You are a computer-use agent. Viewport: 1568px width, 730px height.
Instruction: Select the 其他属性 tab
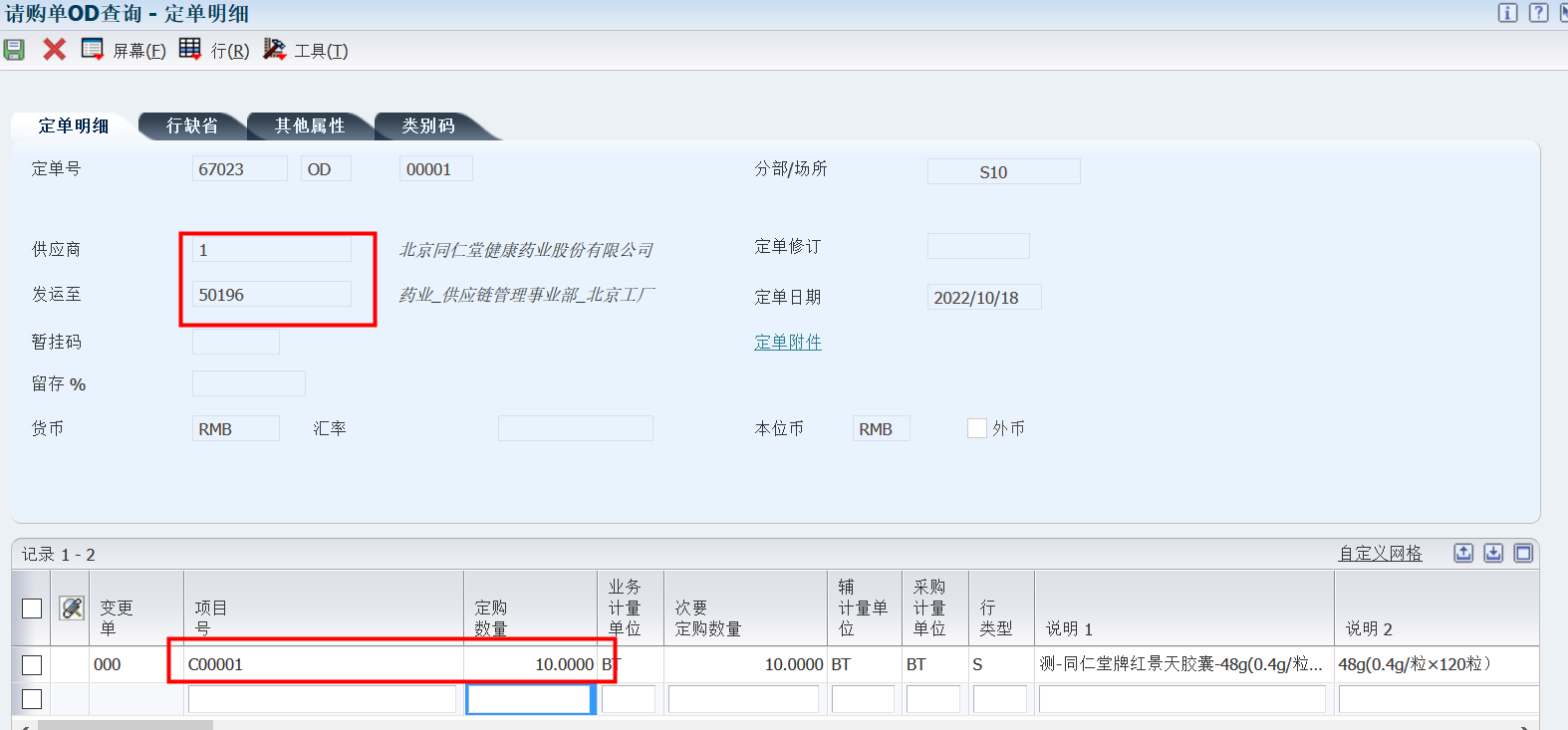tap(310, 125)
